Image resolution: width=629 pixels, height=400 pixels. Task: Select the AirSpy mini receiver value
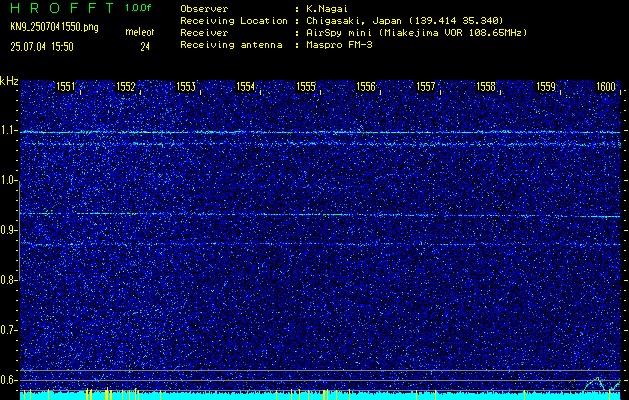(417, 33)
